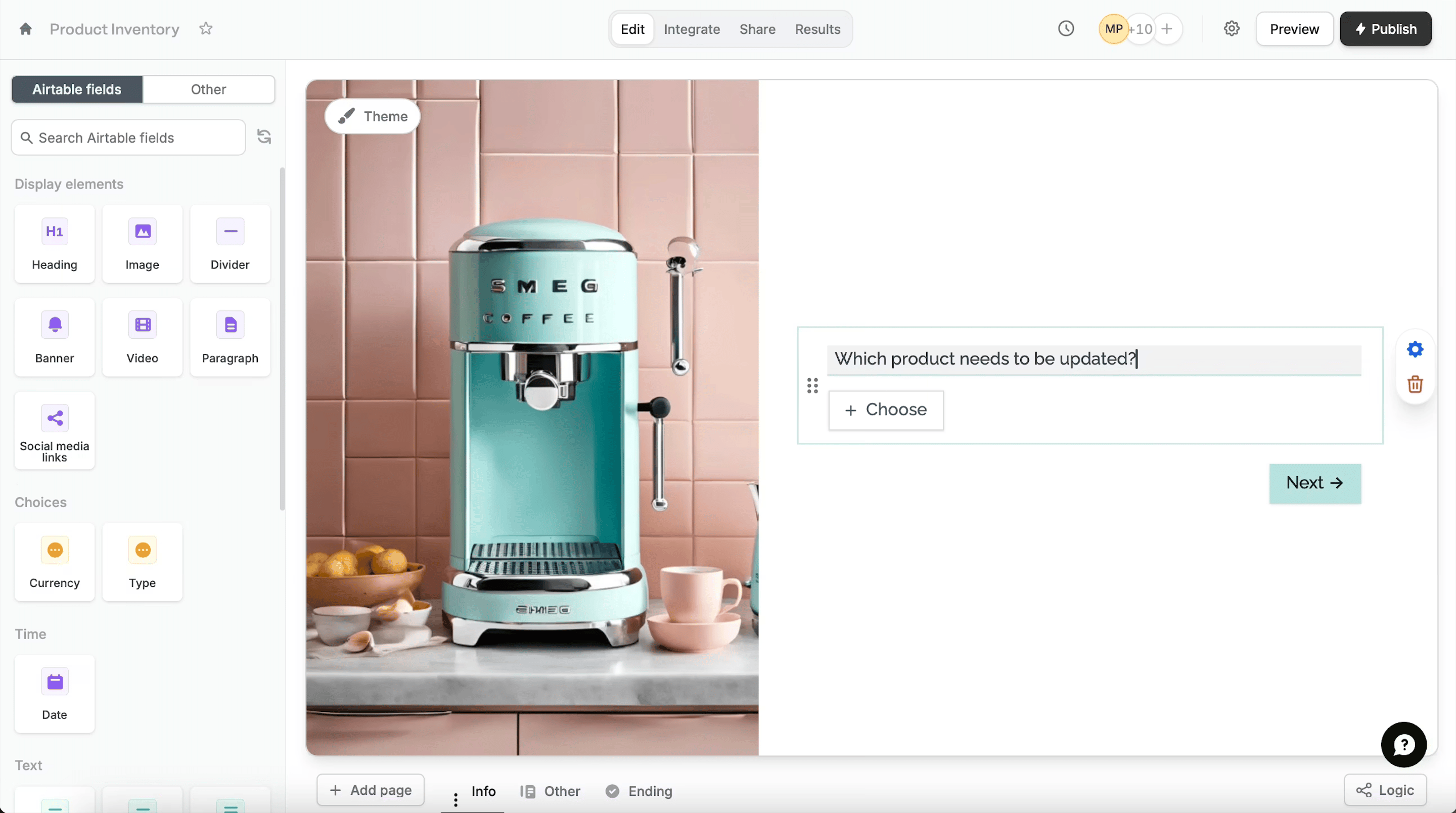Select the coffee machine cover image
This screenshot has height=813, width=1456.
(x=532, y=418)
